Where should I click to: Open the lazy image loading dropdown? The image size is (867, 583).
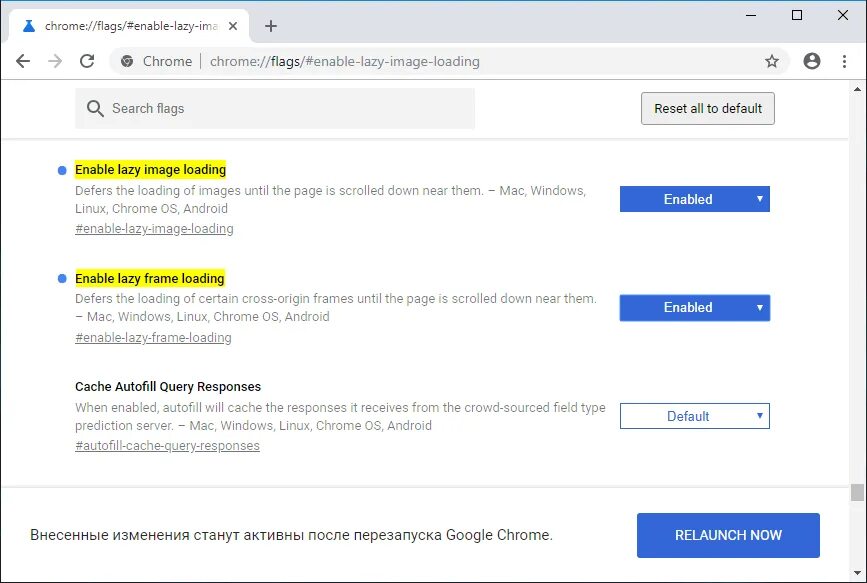coord(695,199)
